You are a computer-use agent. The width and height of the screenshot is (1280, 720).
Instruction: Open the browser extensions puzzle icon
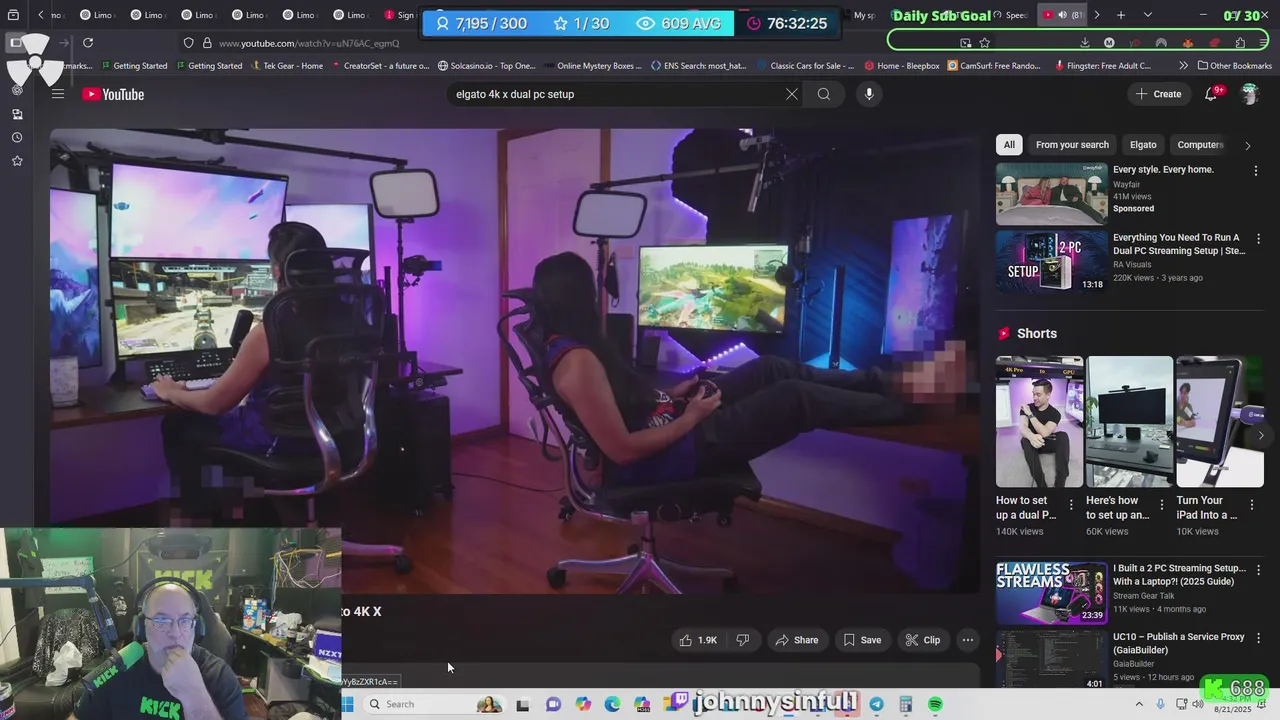(x=1240, y=43)
